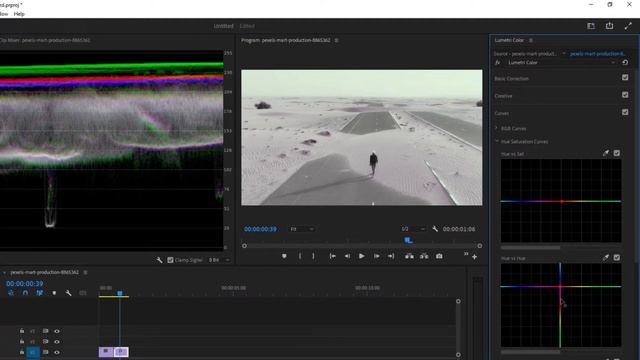Open the workspaces icon in header
The width and height of the screenshot is (640, 360).
tap(591, 26)
